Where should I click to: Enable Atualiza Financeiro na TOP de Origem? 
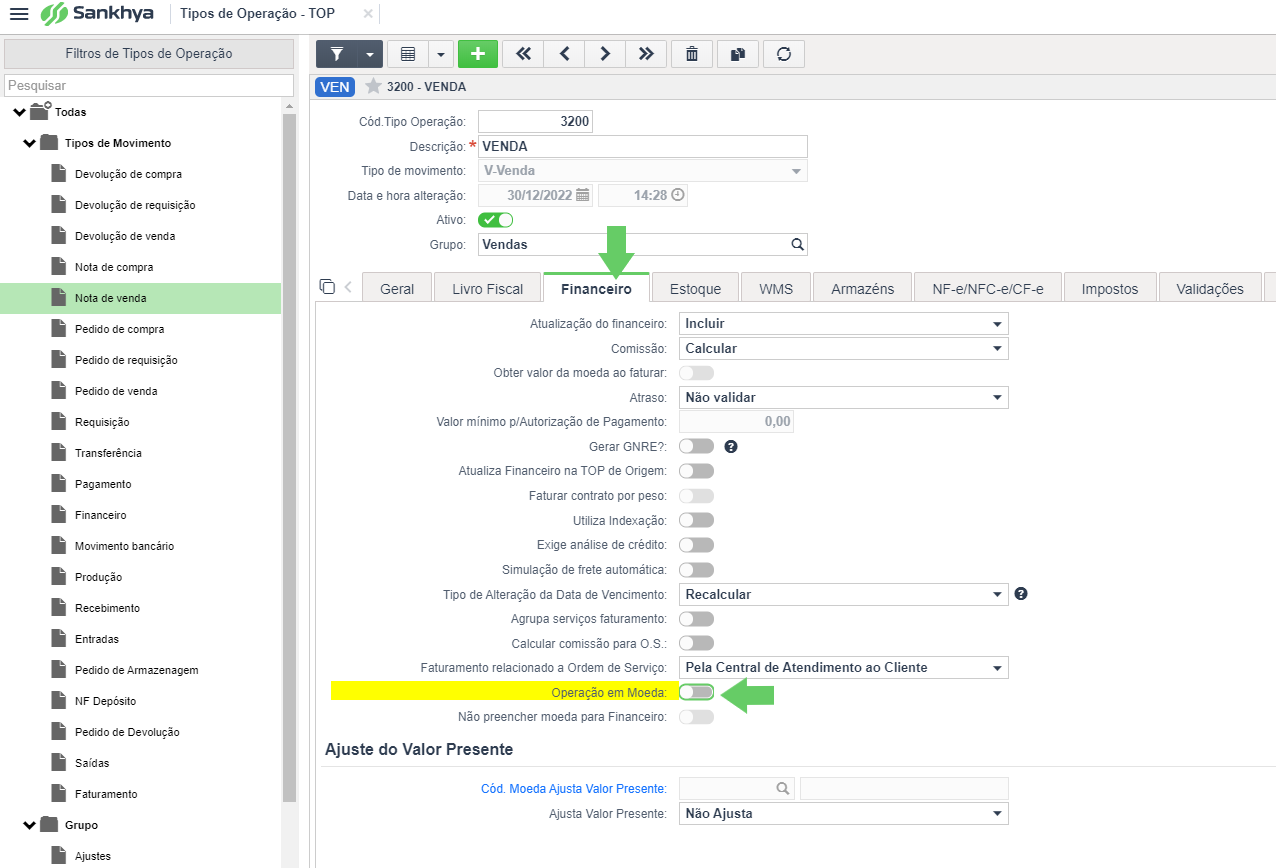pyautogui.click(x=697, y=471)
